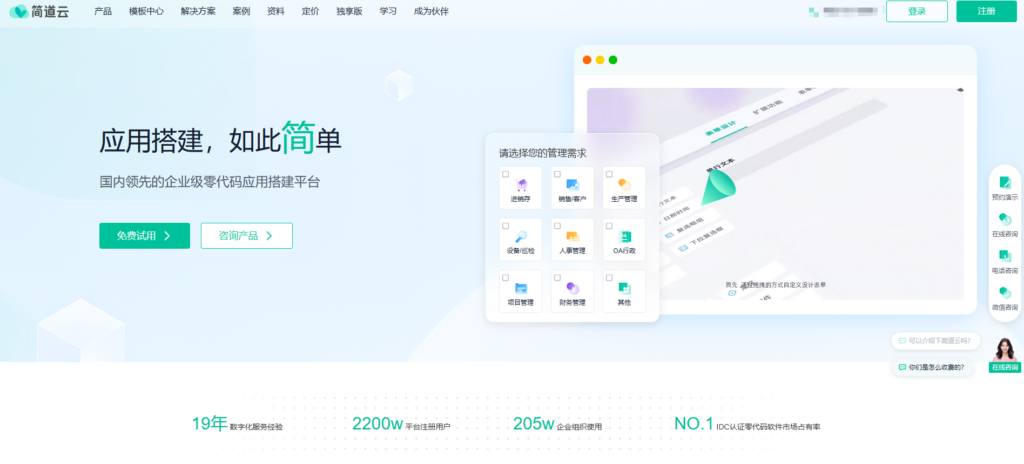Select the OA行政 checkbox
The height and width of the screenshot is (464, 1024).
click(x=609, y=226)
